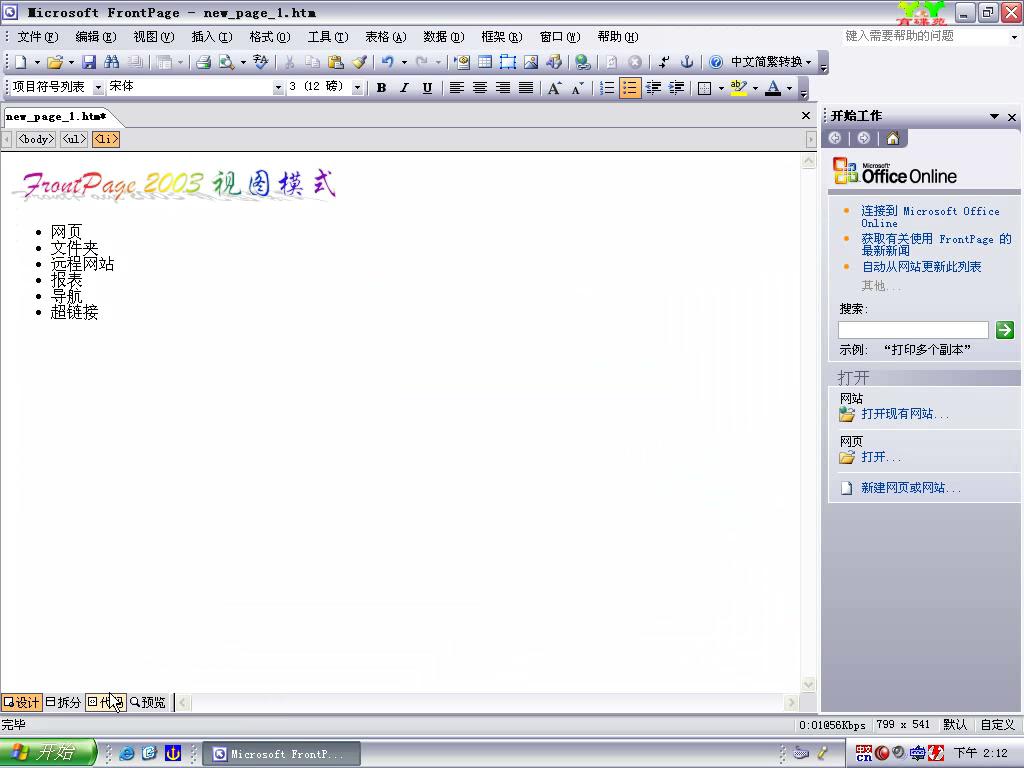
Task: Open the Drawing toolbar icon
Action: [554, 62]
